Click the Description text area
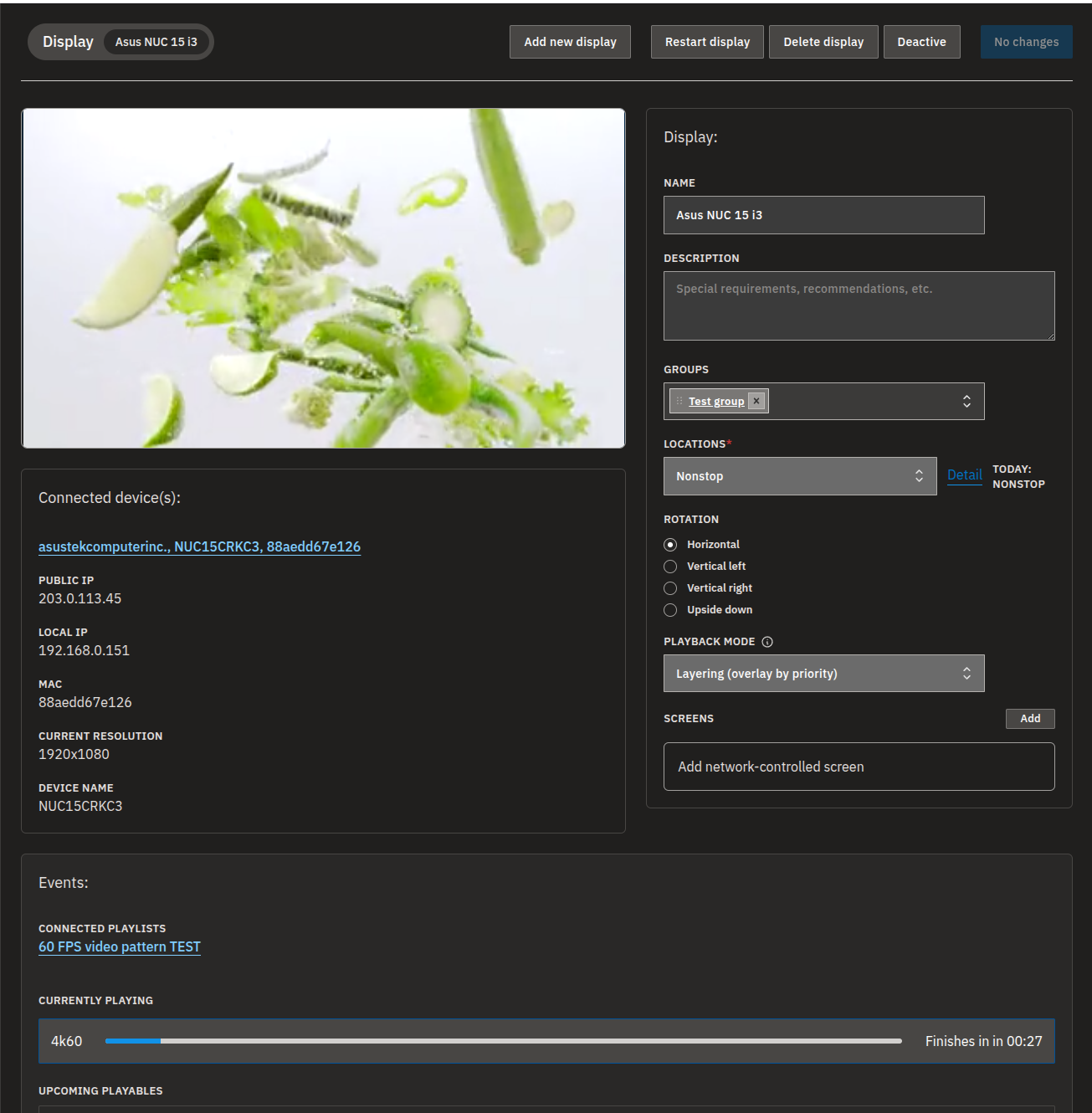This screenshot has height=1113, width=1092. point(859,305)
